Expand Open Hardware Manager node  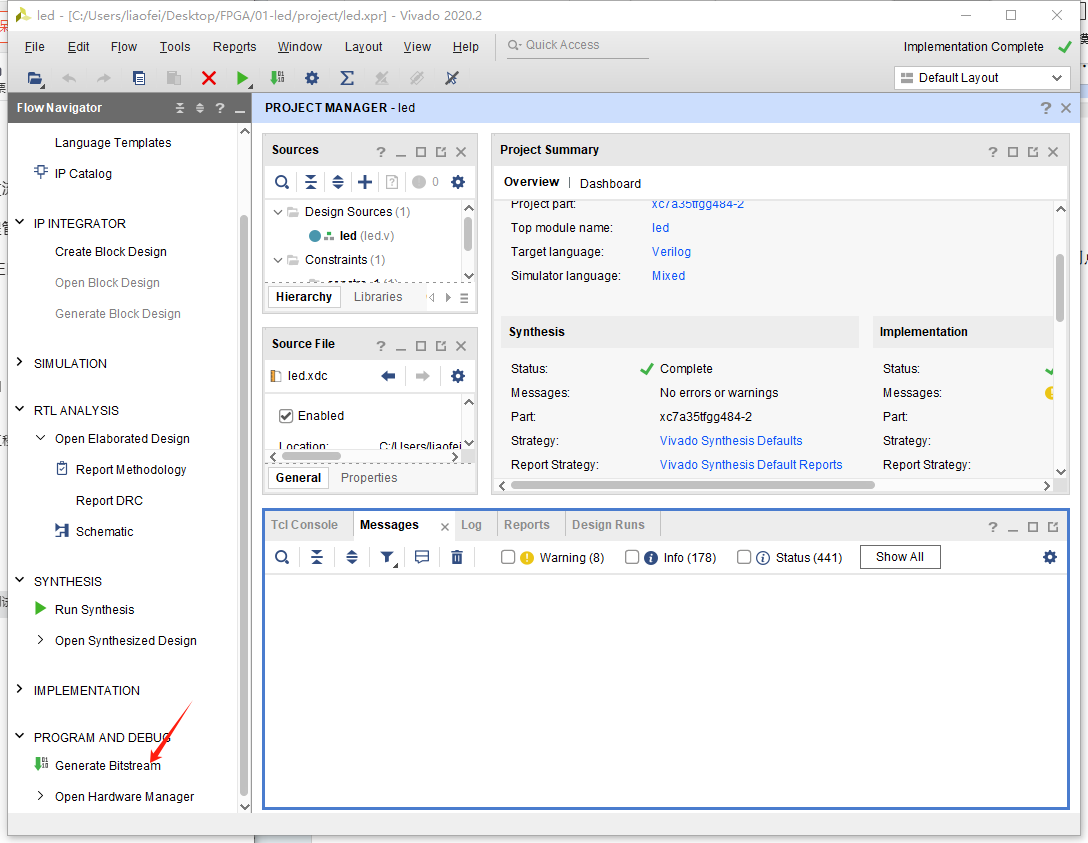coord(40,796)
